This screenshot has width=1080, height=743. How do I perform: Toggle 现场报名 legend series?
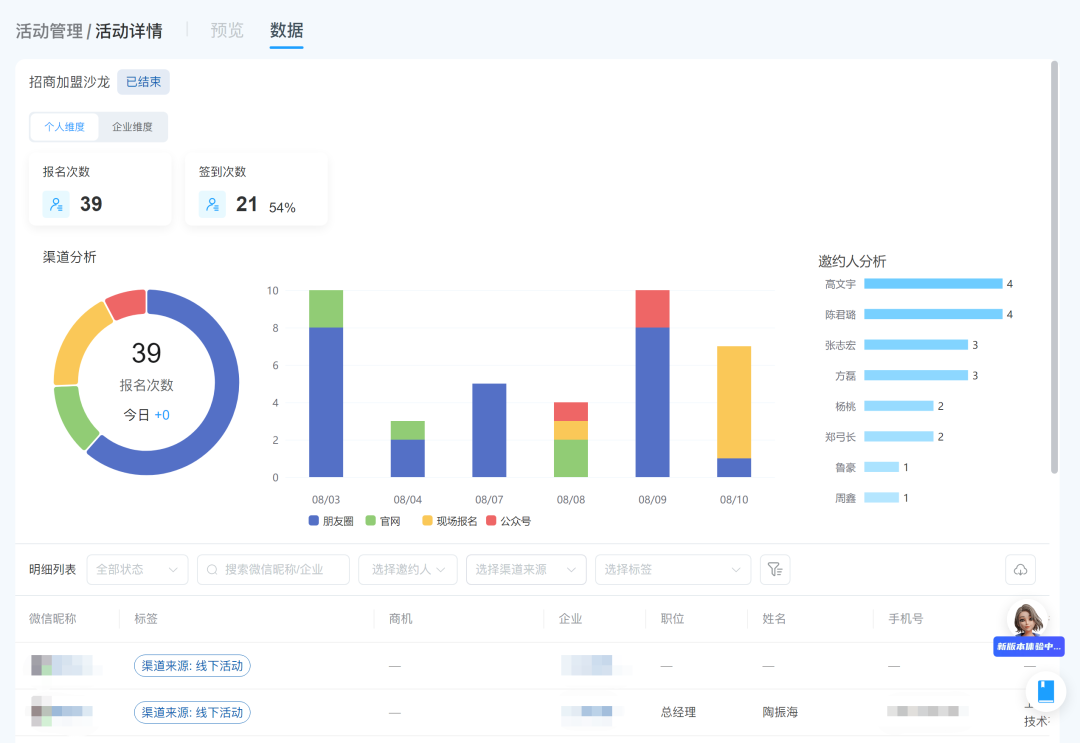(x=449, y=521)
